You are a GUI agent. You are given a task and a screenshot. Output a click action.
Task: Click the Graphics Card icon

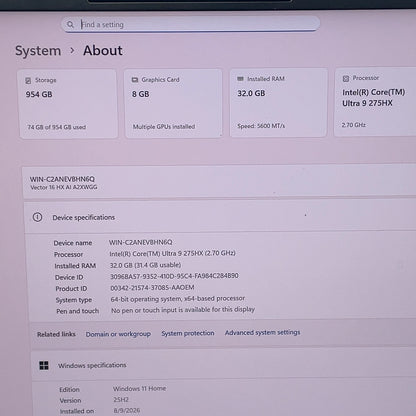pyautogui.click(x=135, y=80)
